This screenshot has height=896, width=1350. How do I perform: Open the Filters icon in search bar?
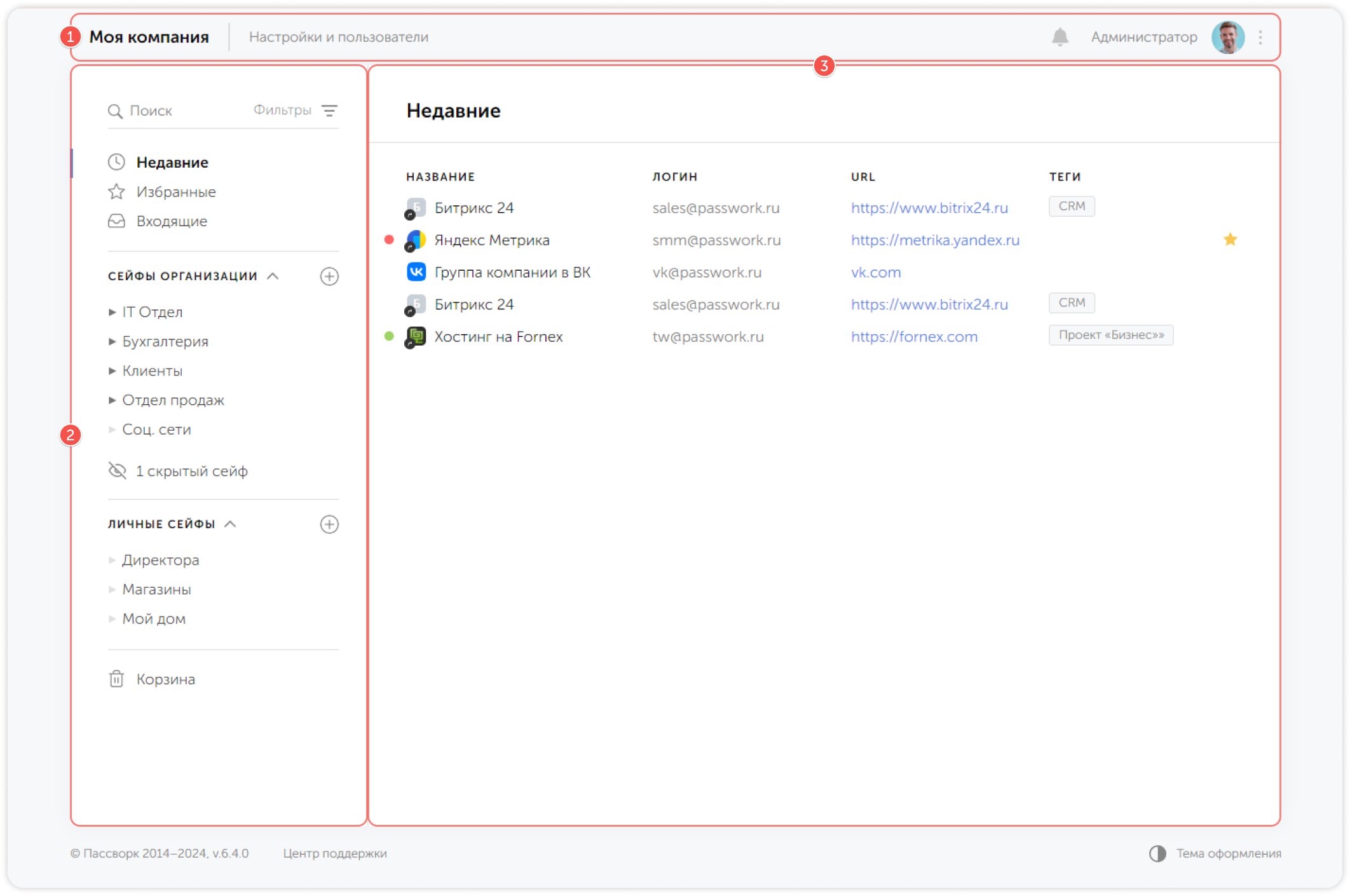pos(329,111)
